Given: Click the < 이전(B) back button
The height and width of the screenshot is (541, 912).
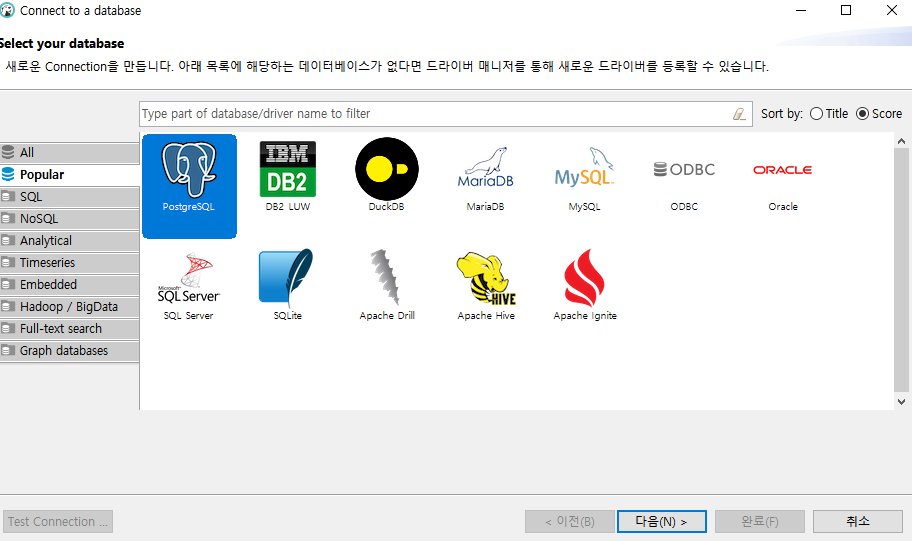Looking at the screenshot, I should tap(570, 522).
